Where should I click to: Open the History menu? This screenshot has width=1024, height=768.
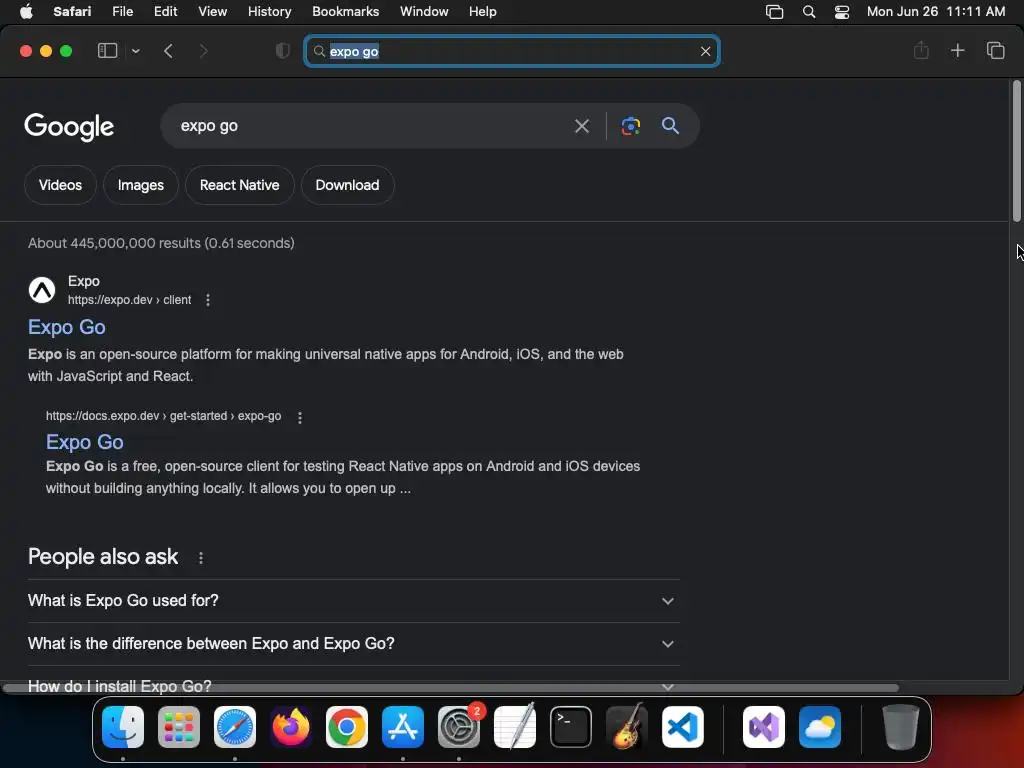point(269,11)
